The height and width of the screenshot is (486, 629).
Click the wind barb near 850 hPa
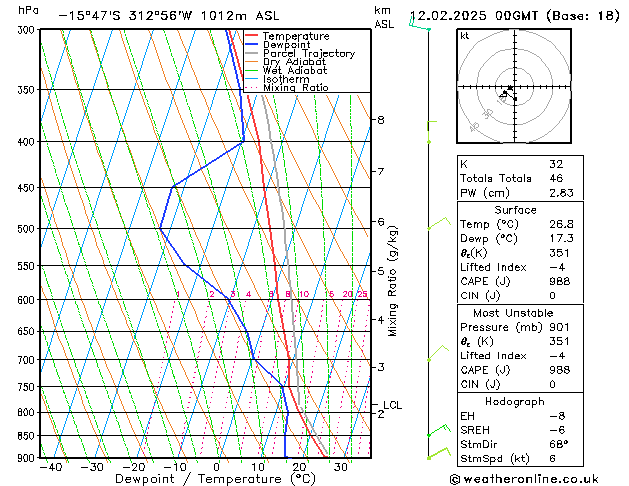435,430
